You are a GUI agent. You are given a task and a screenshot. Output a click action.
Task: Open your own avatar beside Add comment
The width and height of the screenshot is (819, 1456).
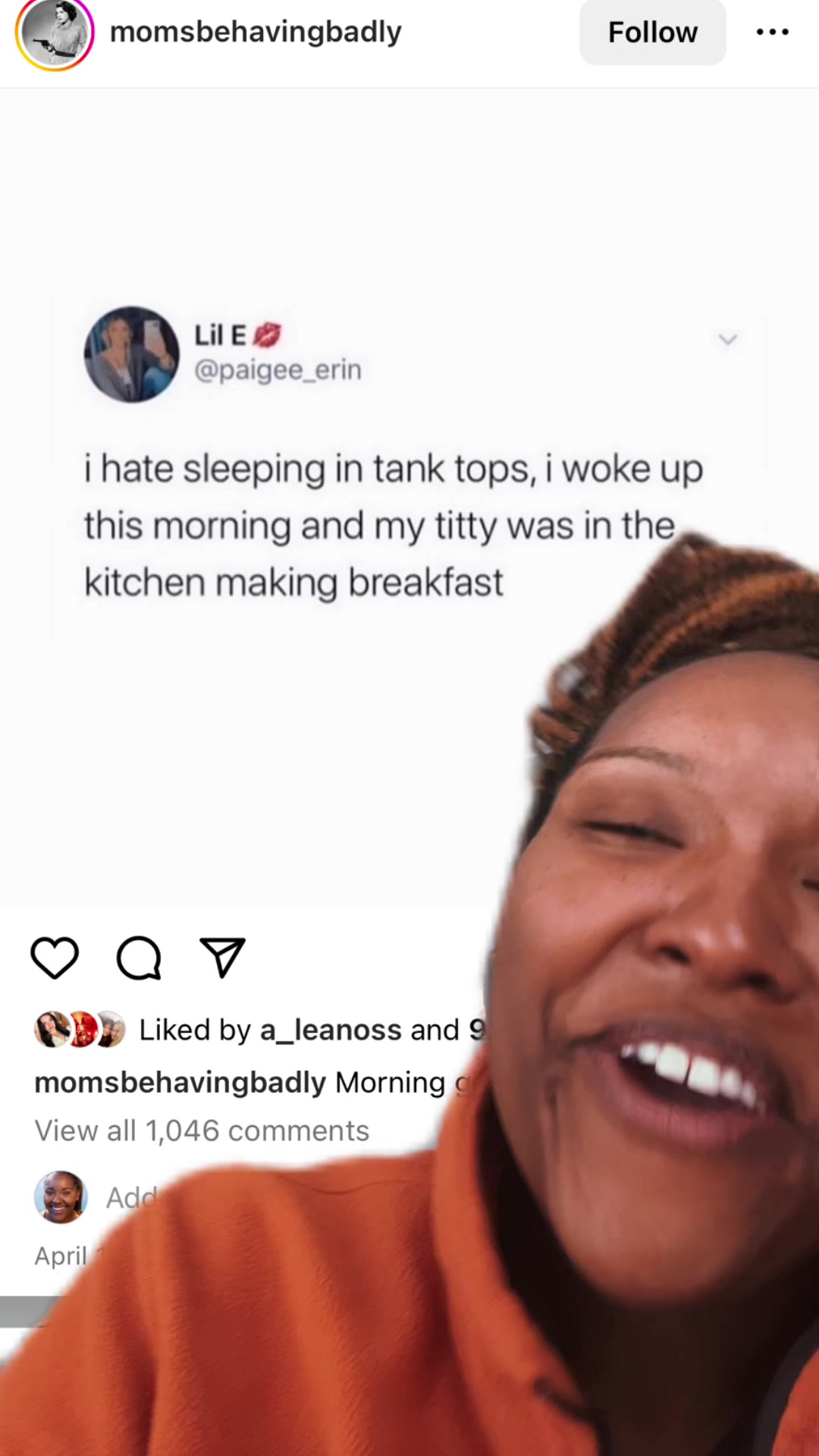(x=61, y=1197)
